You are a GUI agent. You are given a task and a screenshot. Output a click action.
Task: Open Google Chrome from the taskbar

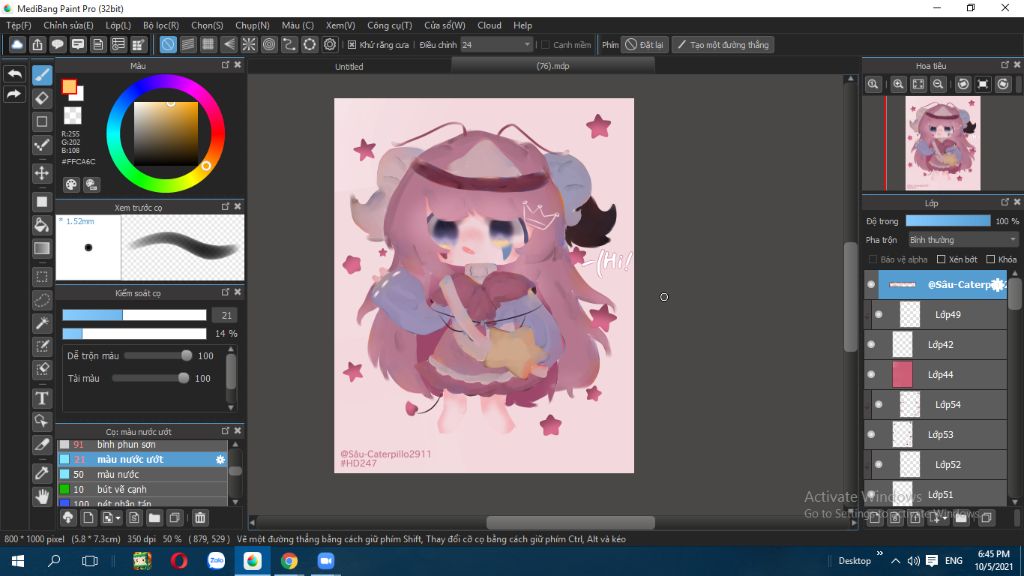(x=289, y=561)
